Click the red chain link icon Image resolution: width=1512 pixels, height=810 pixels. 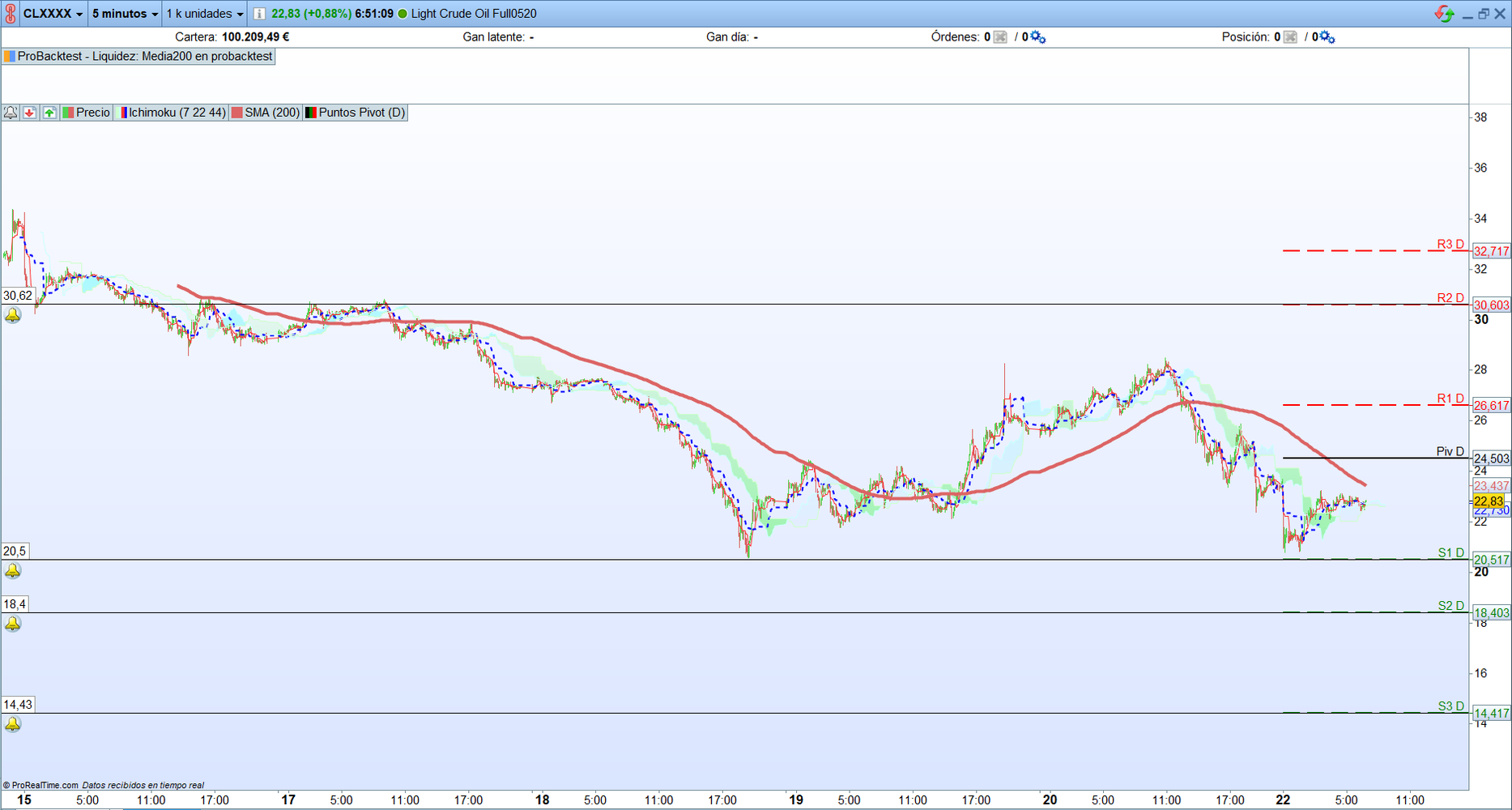pyautogui.click(x=11, y=14)
